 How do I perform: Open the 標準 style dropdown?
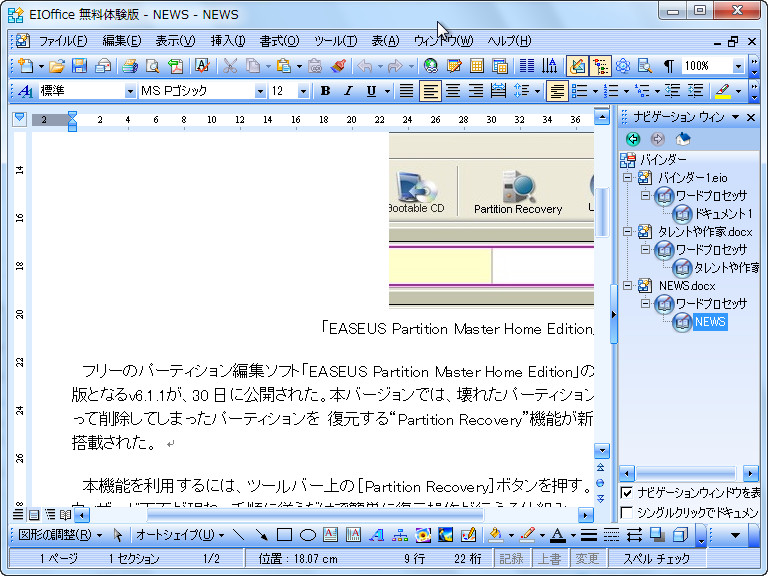pos(130,91)
